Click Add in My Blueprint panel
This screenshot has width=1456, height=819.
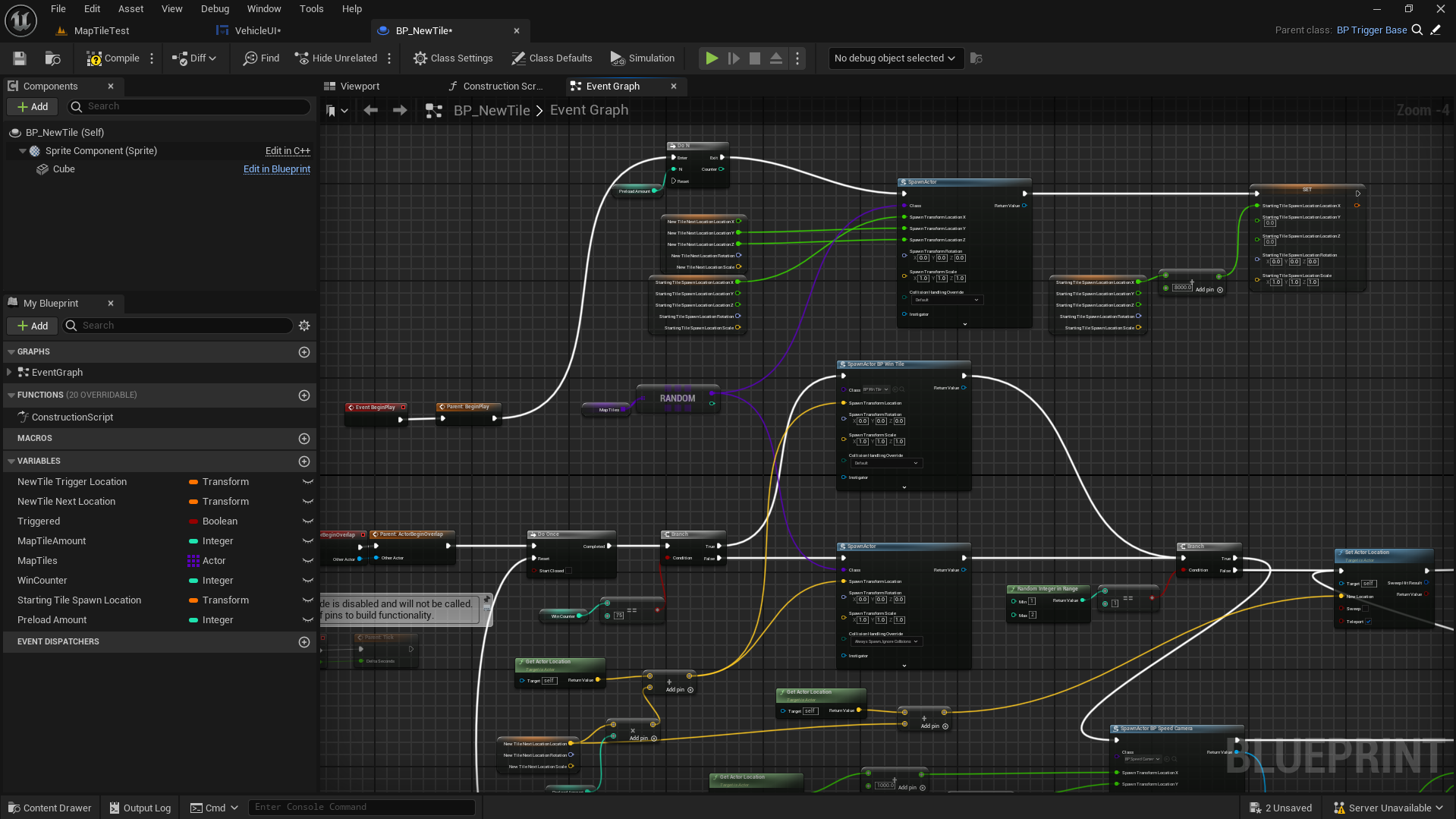[x=33, y=326]
